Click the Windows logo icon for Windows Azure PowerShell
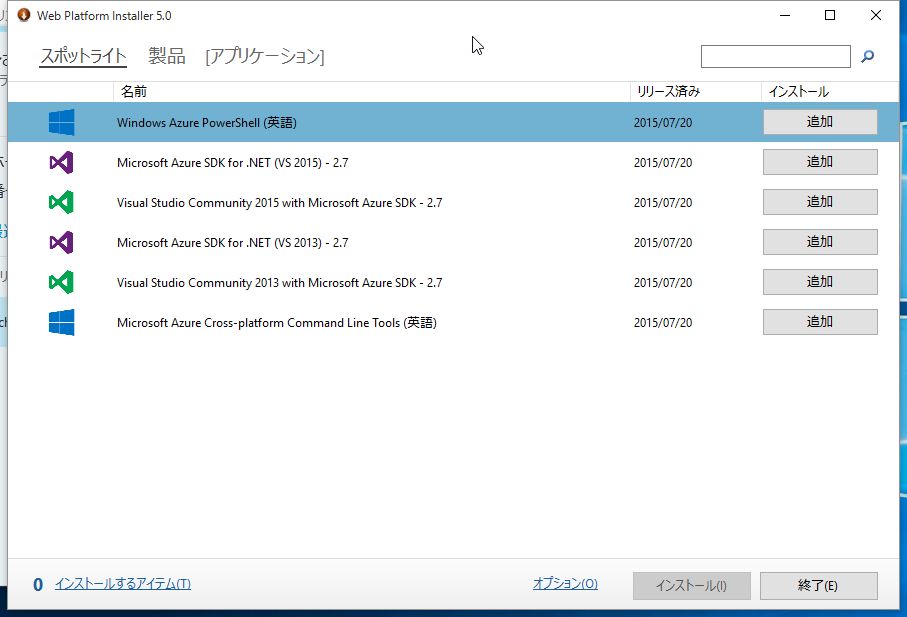This screenshot has height=617, width=907. tap(61, 122)
